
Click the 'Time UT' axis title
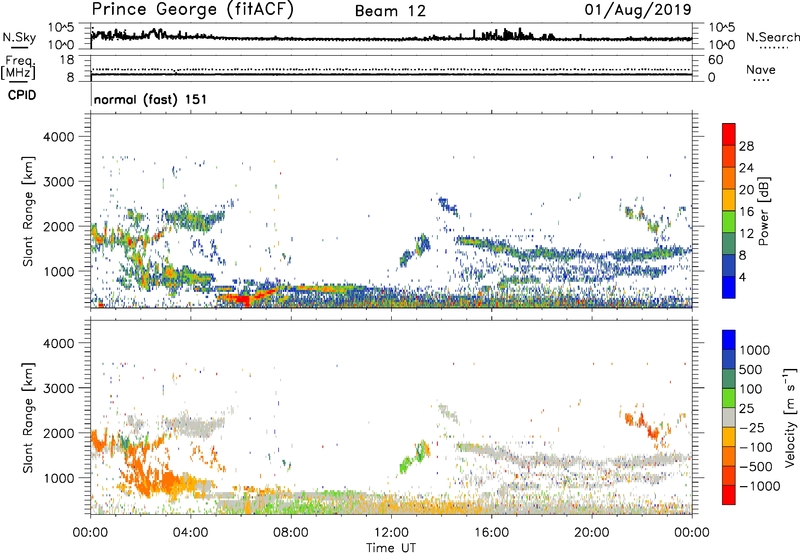coord(391,547)
